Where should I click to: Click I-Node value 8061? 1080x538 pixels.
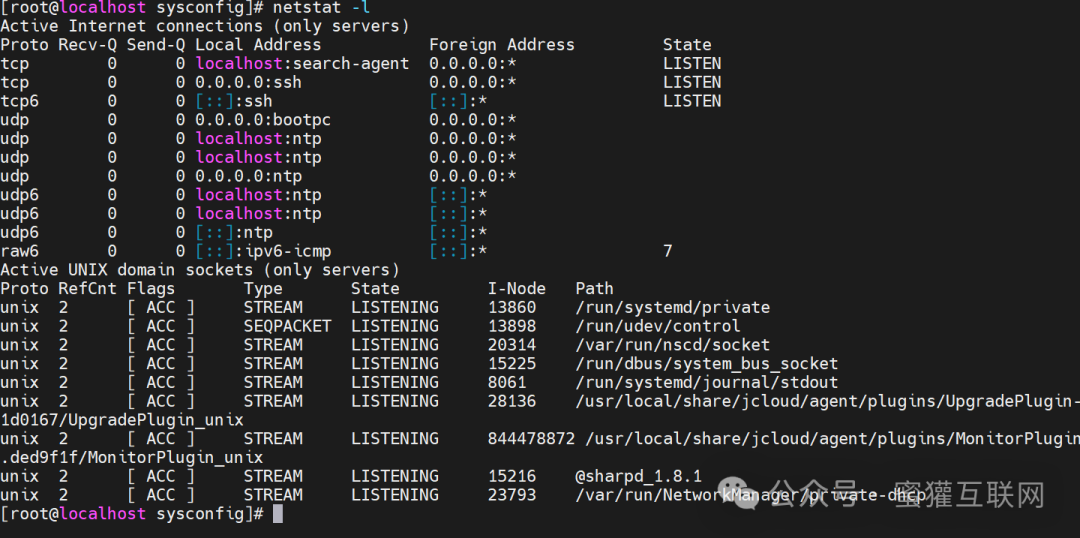507,382
